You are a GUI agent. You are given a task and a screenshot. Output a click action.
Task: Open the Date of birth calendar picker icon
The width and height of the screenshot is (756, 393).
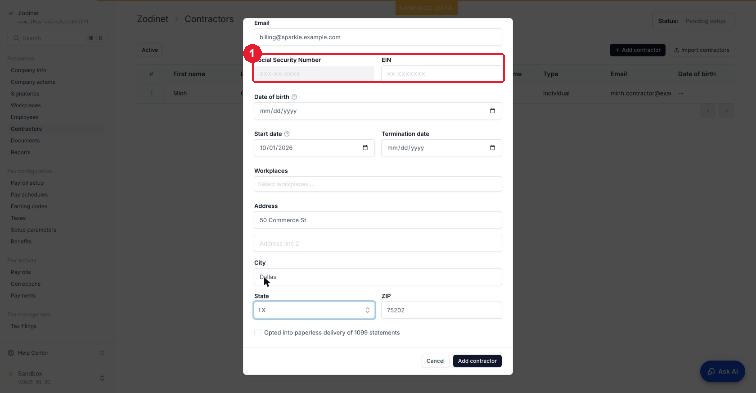pos(492,111)
